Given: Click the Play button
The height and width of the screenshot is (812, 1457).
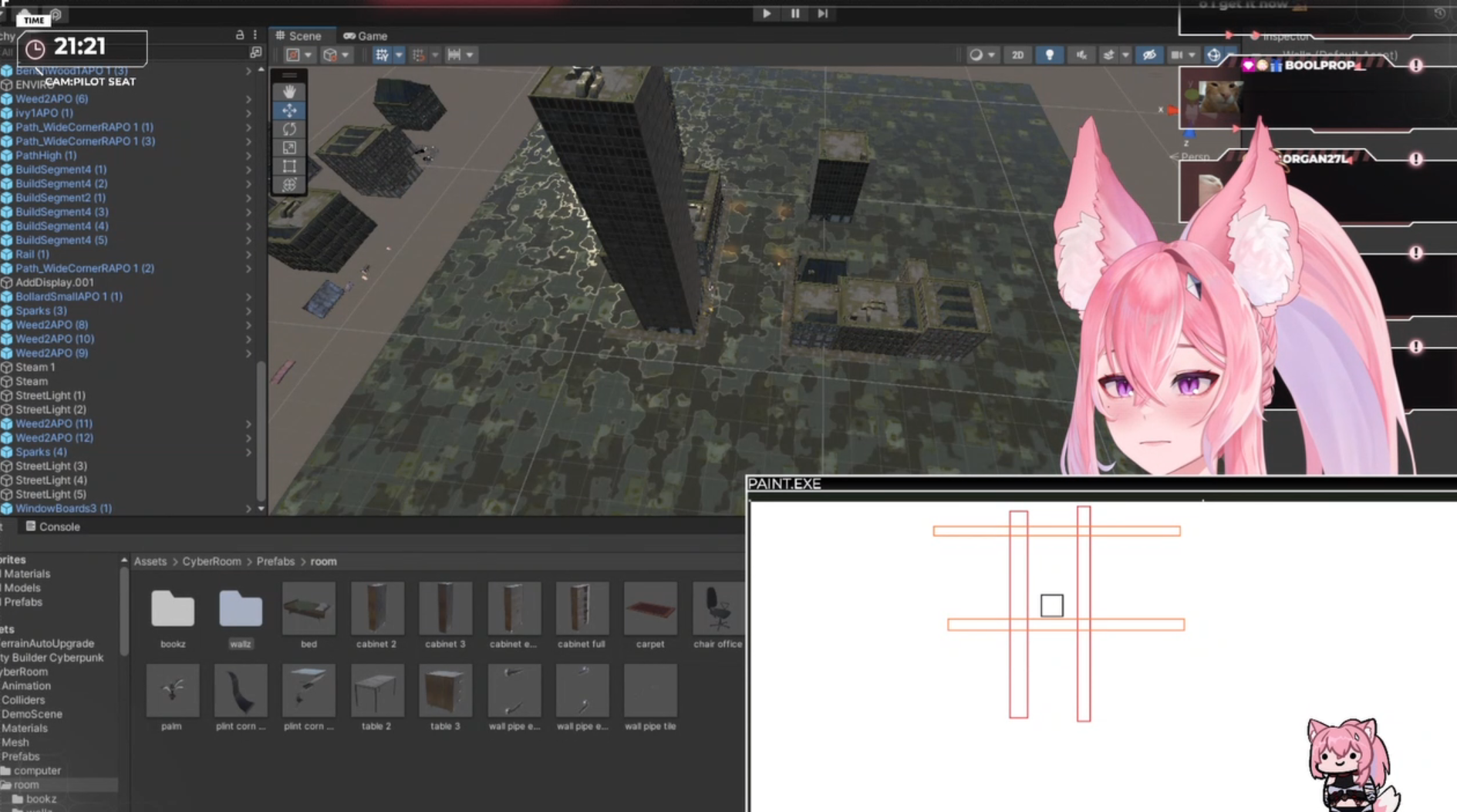Looking at the screenshot, I should pos(766,13).
